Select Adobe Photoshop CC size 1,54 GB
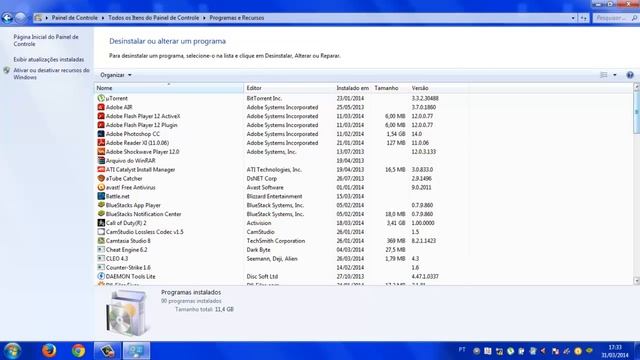The width and height of the screenshot is (640, 360). pyautogui.click(x=396, y=134)
